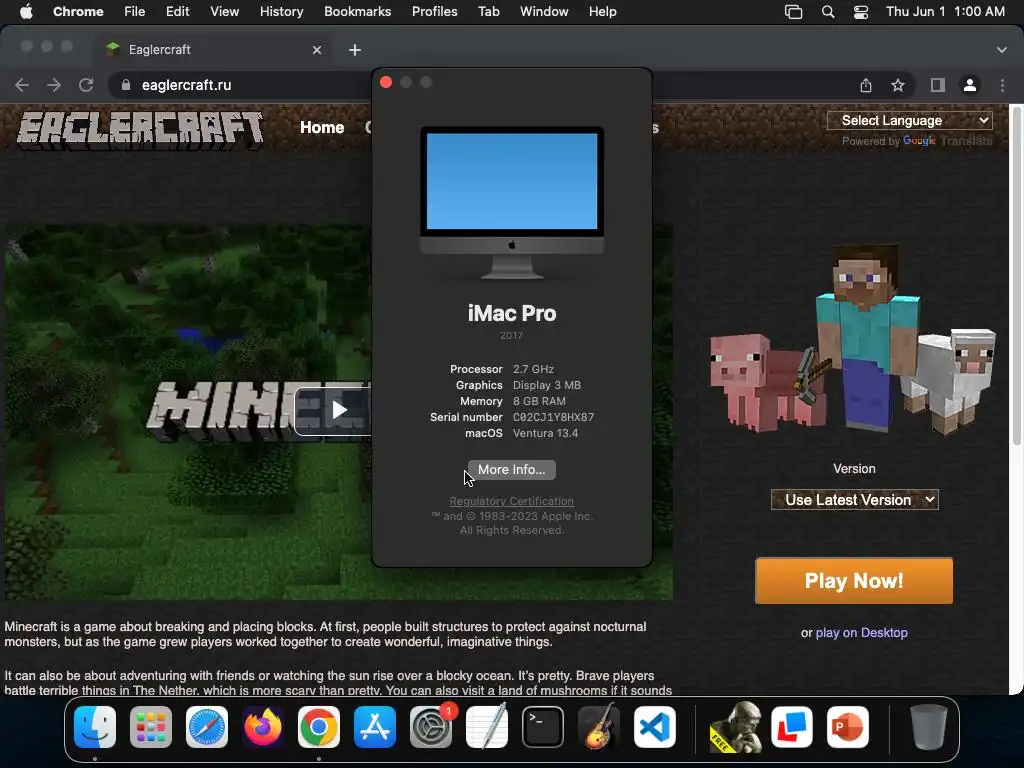Open the Select Language dropdown
The width and height of the screenshot is (1024, 768).
coord(910,120)
